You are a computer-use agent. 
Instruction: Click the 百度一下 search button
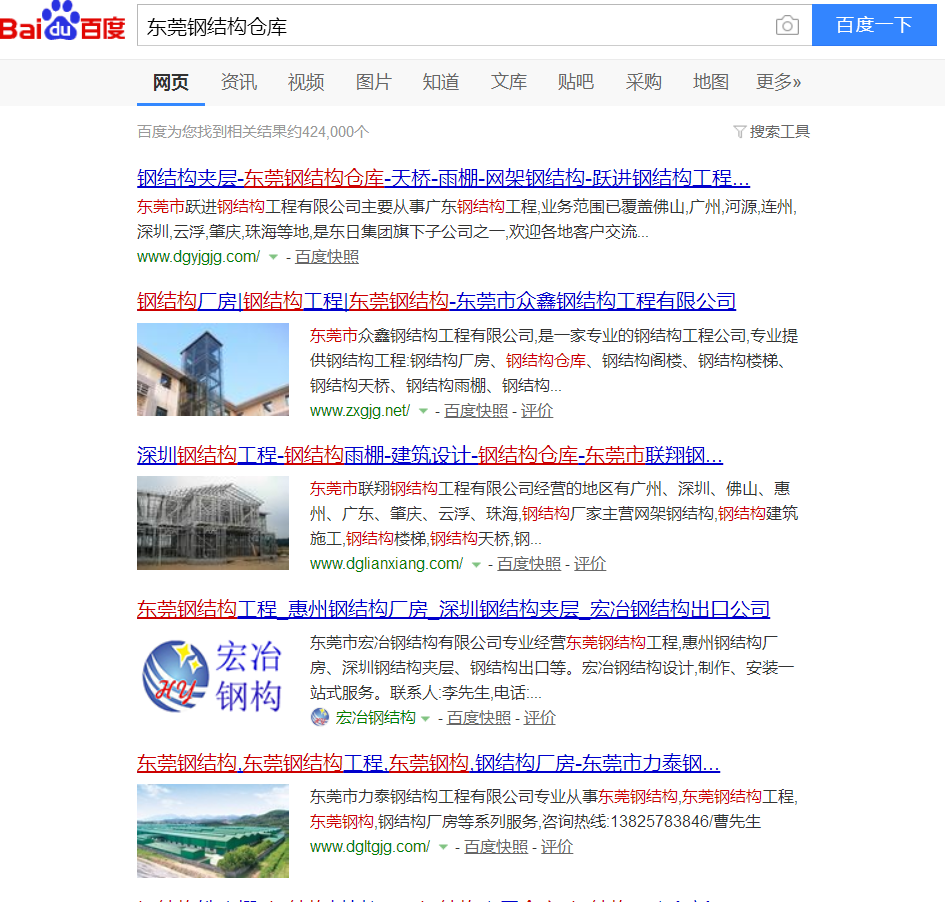874,25
